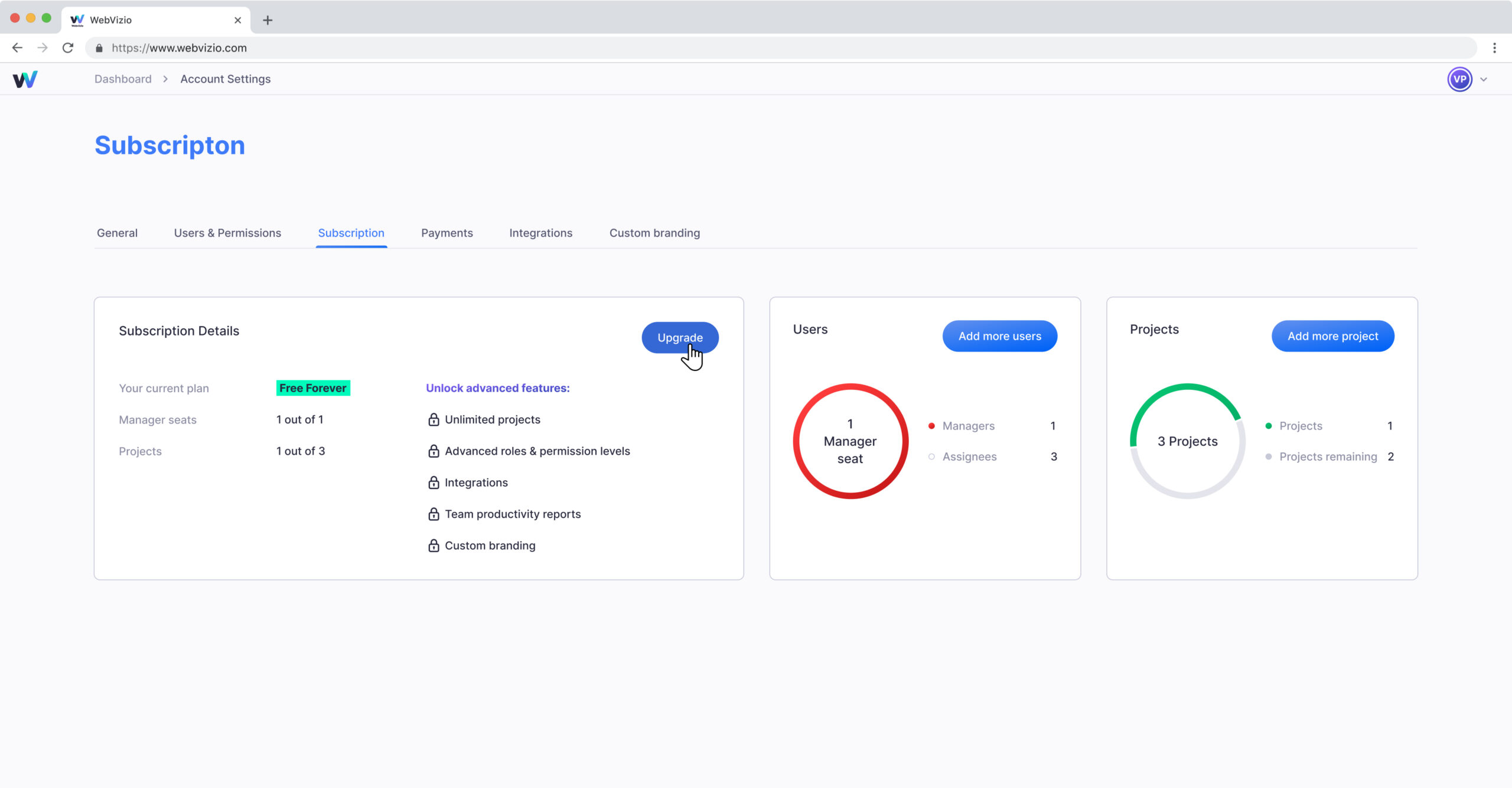Screen dimensions: 1512x788
Task: Click the VP profile avatar
Action: (x=1459, y=79)
